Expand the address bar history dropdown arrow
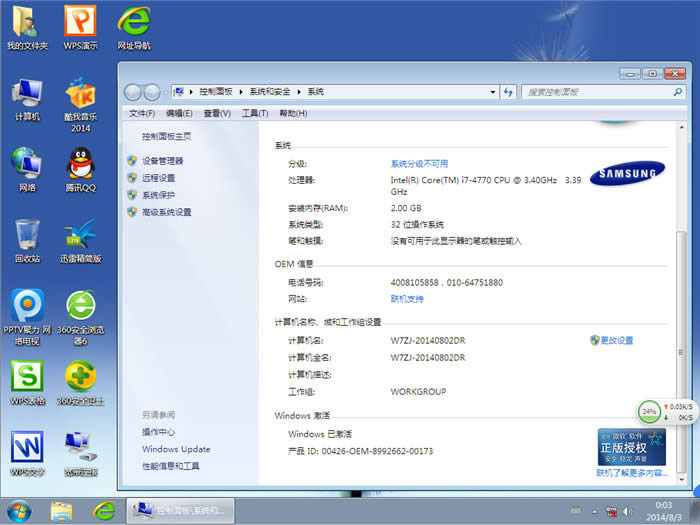This screenshot has width=700, height=525. click(491, 91)
